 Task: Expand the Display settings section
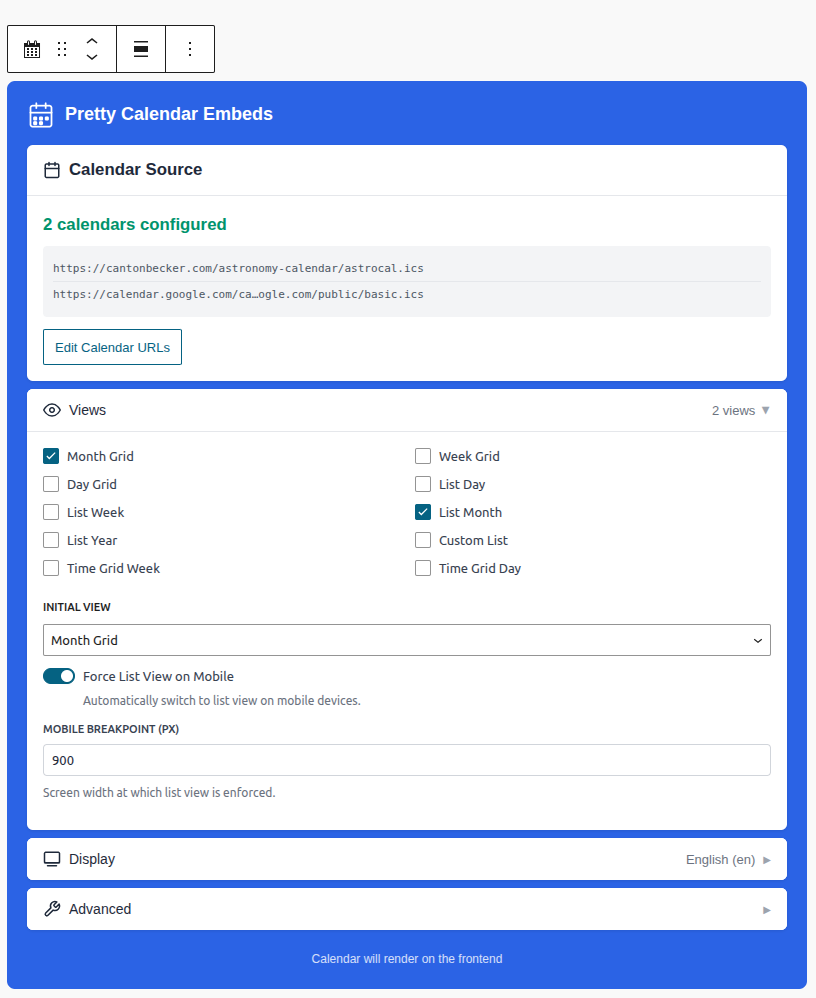(x=406, y=859)
